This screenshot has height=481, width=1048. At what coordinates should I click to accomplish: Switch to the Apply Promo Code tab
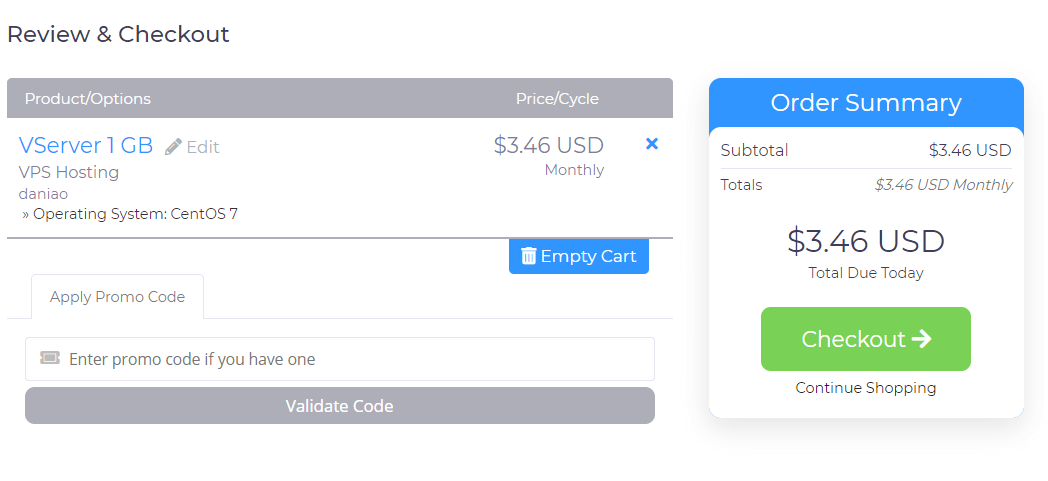point(118,297)
